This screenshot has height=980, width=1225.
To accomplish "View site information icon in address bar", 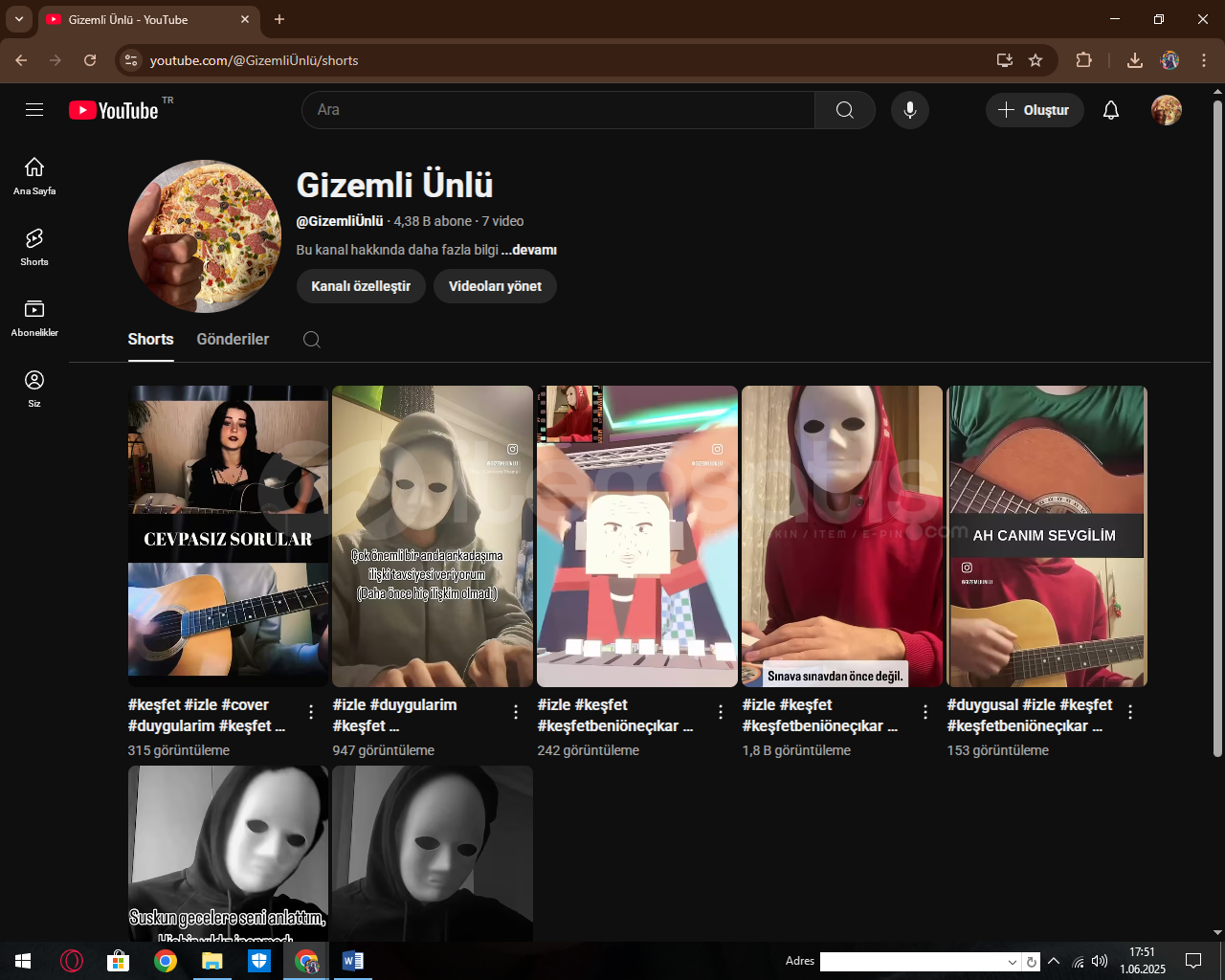I will tap(131, 60).
